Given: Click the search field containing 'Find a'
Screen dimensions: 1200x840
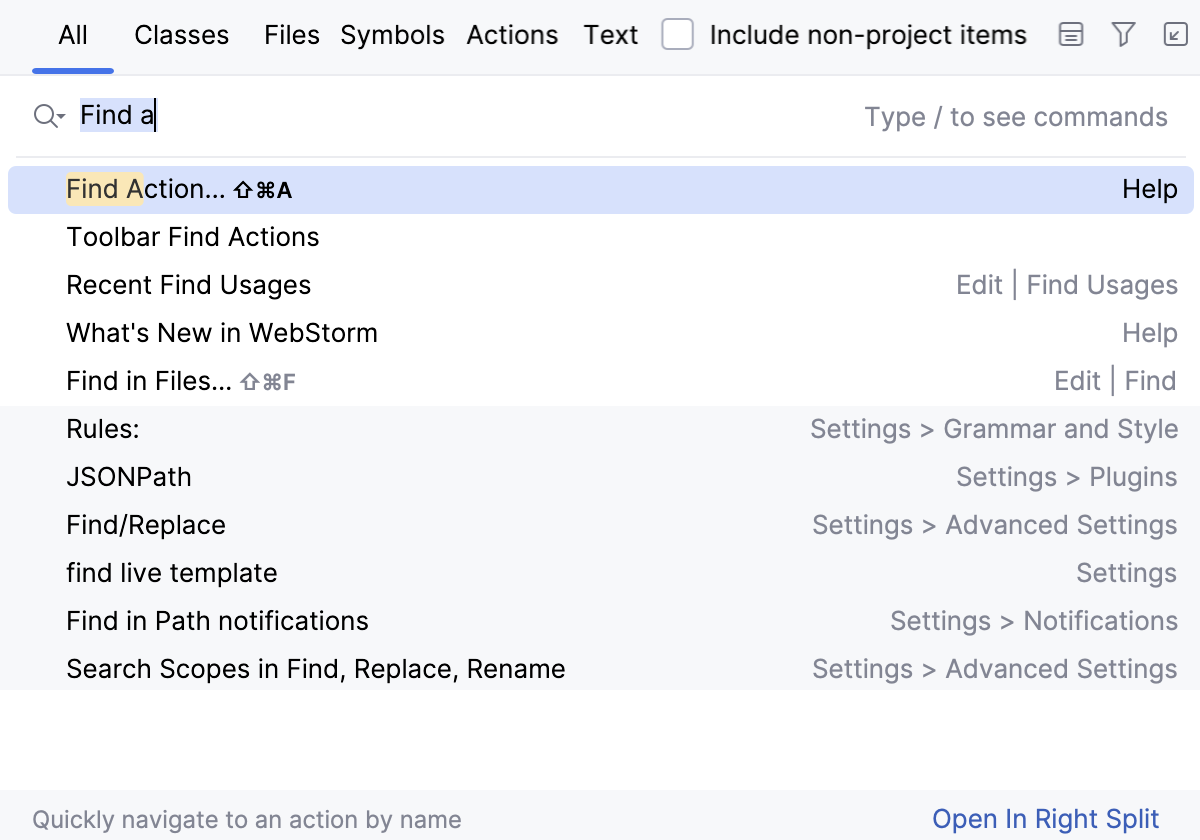Looking at the screenshot, I should pyautogui.click(x=450, y=116).
